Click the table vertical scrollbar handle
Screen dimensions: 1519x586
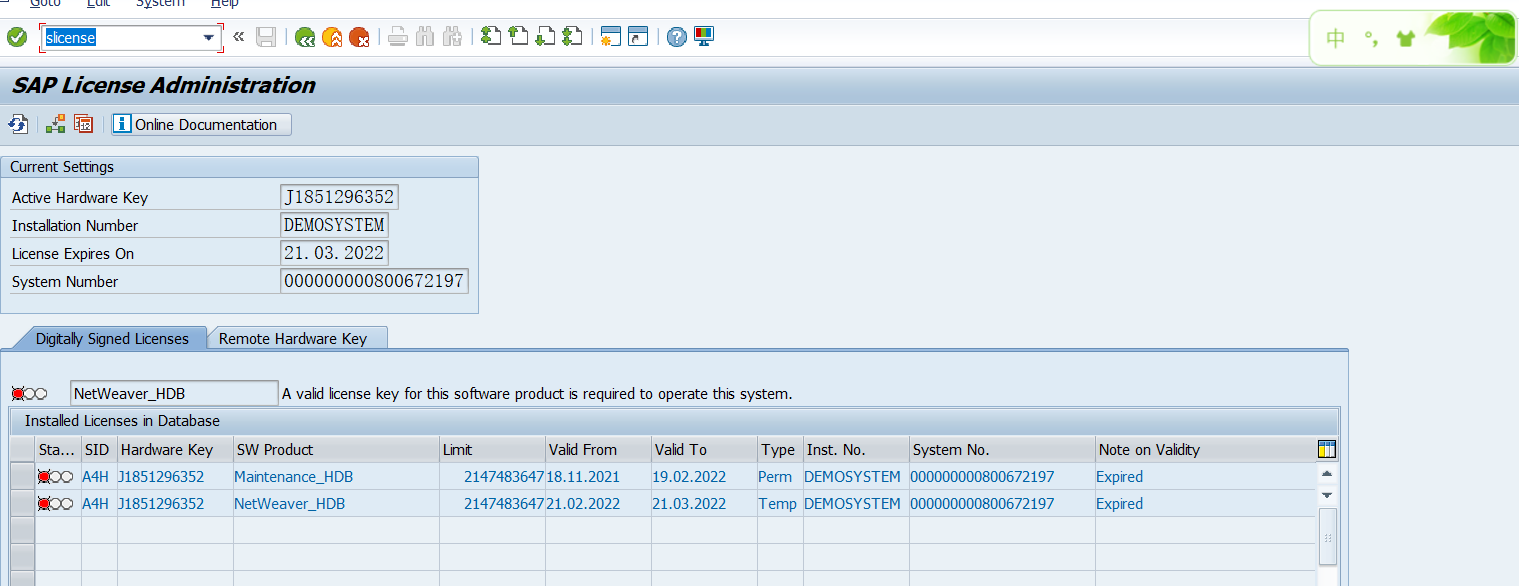(1327, 537)
